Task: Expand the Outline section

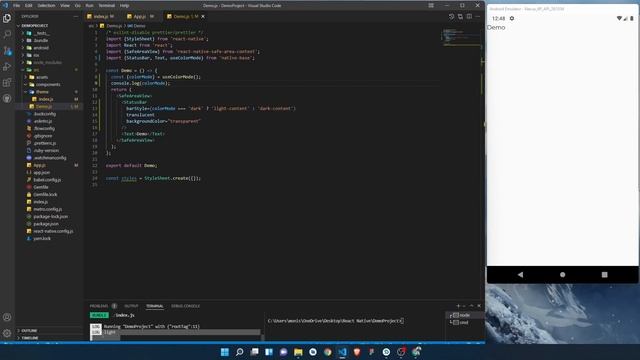Action: (29, 331)
